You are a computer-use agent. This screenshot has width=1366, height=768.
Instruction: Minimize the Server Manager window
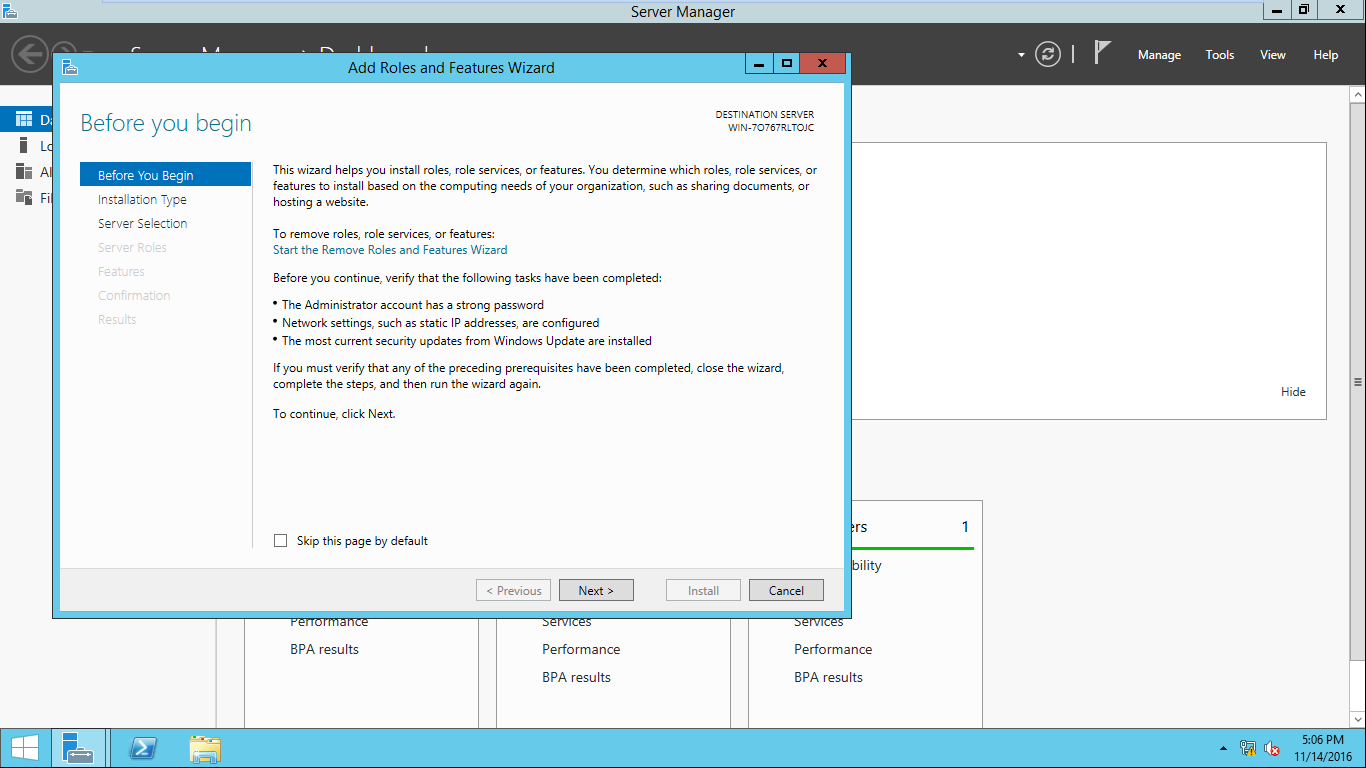click(1277, 10)
